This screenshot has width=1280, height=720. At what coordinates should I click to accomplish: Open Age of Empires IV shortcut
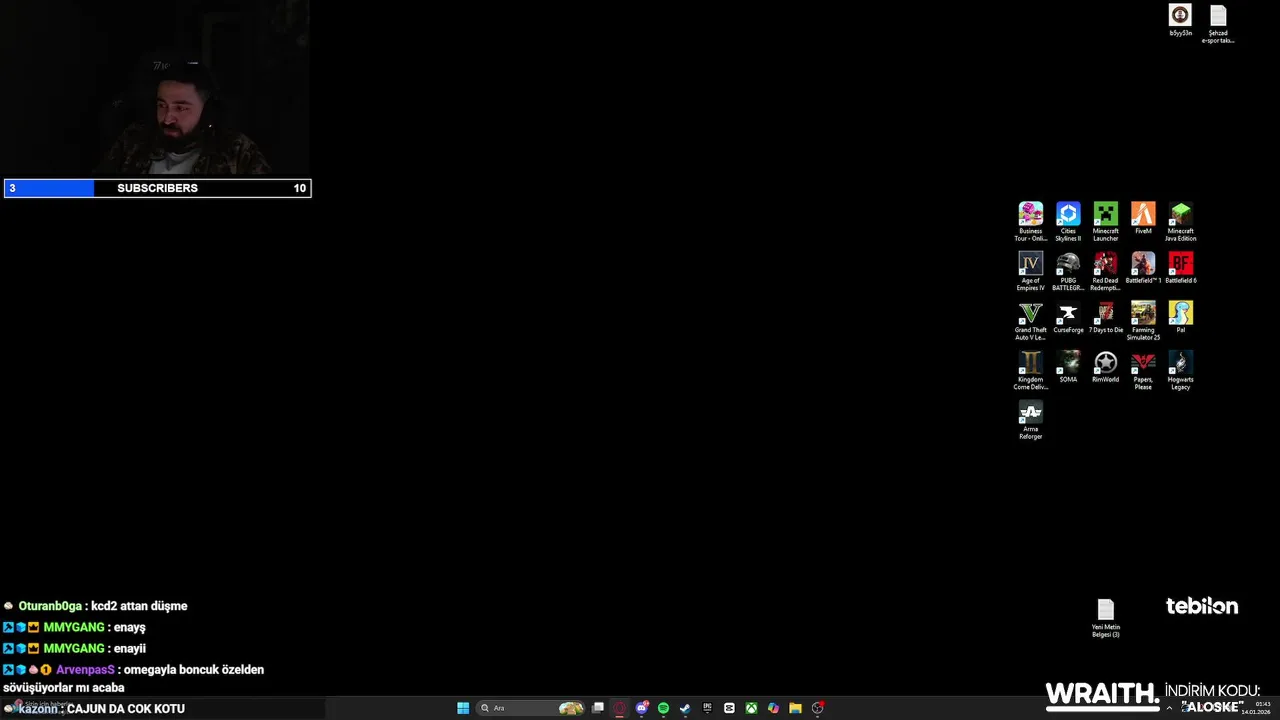pos(1030,270)
